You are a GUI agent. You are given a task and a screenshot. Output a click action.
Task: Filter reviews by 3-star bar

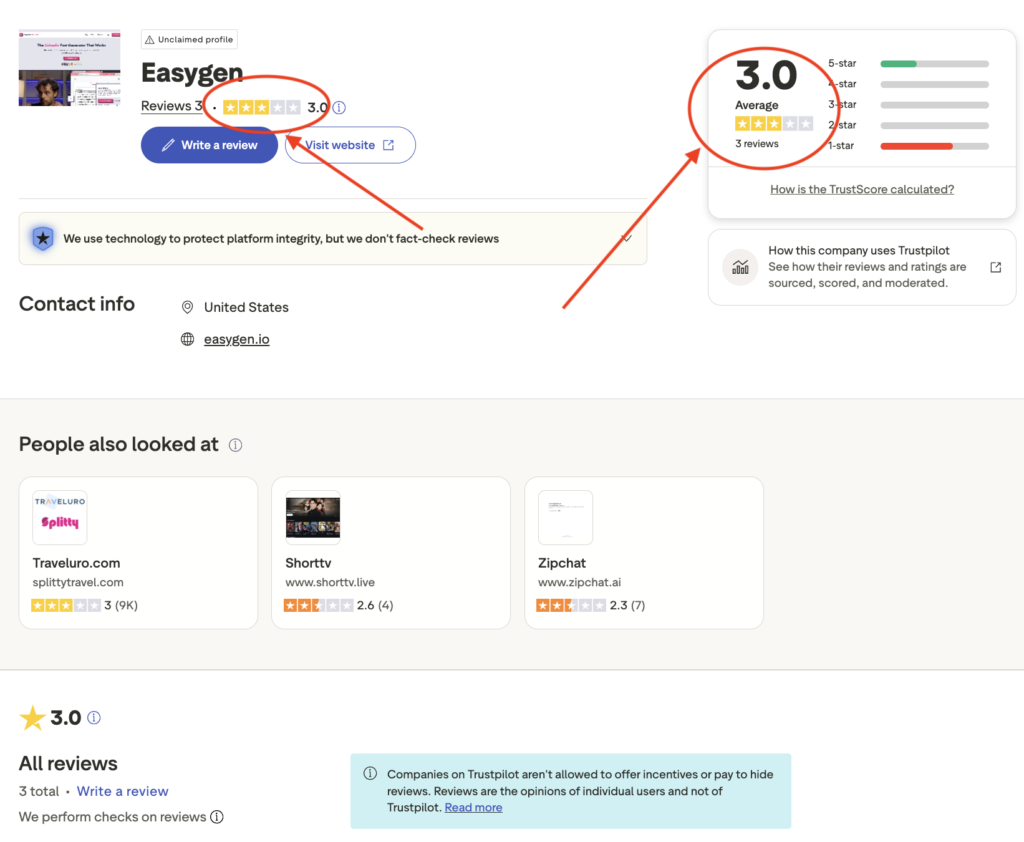(x=934, y=105)
